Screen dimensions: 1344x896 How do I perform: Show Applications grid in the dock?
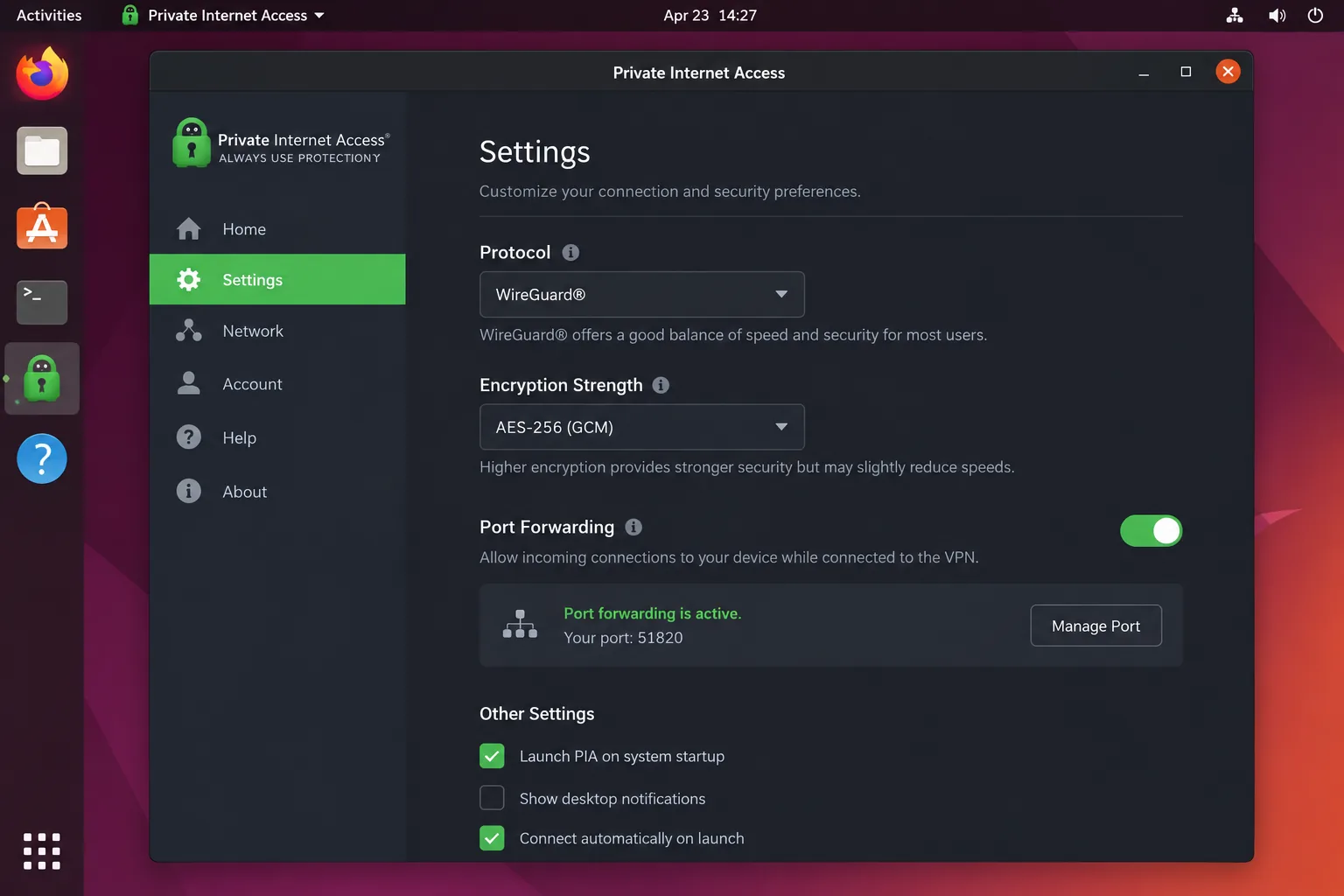point(42,851)
